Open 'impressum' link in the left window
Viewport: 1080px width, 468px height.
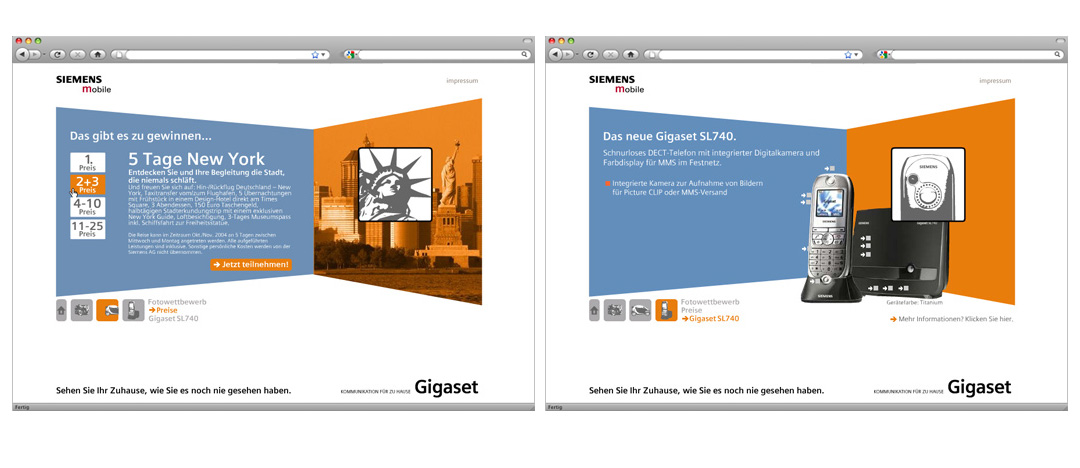[x=462, y=81]
